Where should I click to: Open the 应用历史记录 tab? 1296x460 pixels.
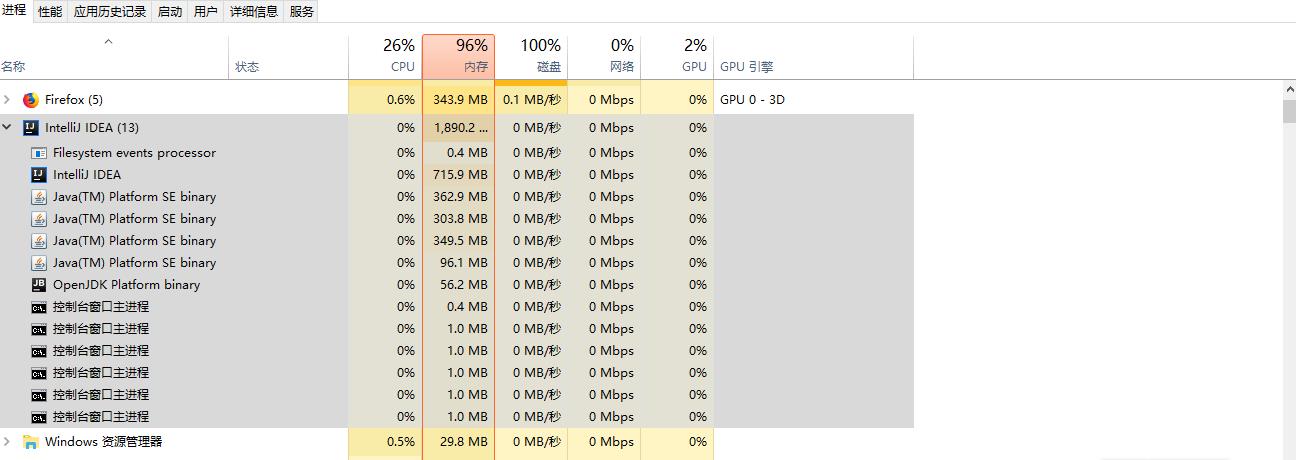110,12
